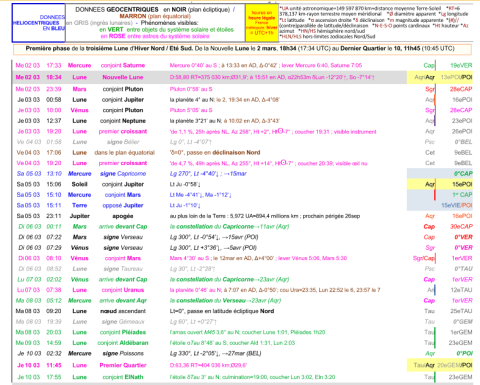480x385 pixels.
Task: Select the blue DONNEES HELIOCENTRIQUES box
Action: click(x=39, y=23)
